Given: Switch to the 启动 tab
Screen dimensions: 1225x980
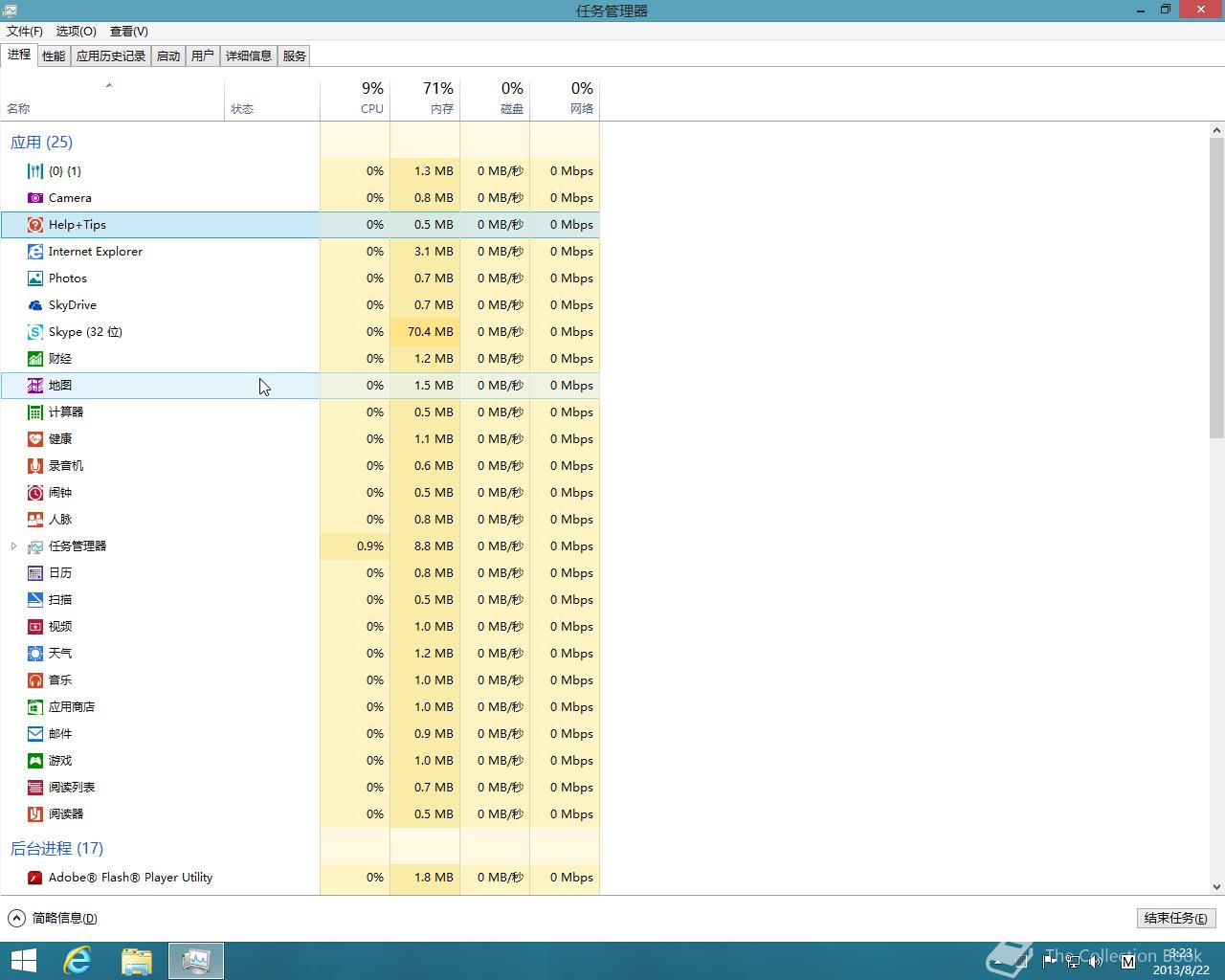Looking at the screenshot, I should [x=168, y=56].
